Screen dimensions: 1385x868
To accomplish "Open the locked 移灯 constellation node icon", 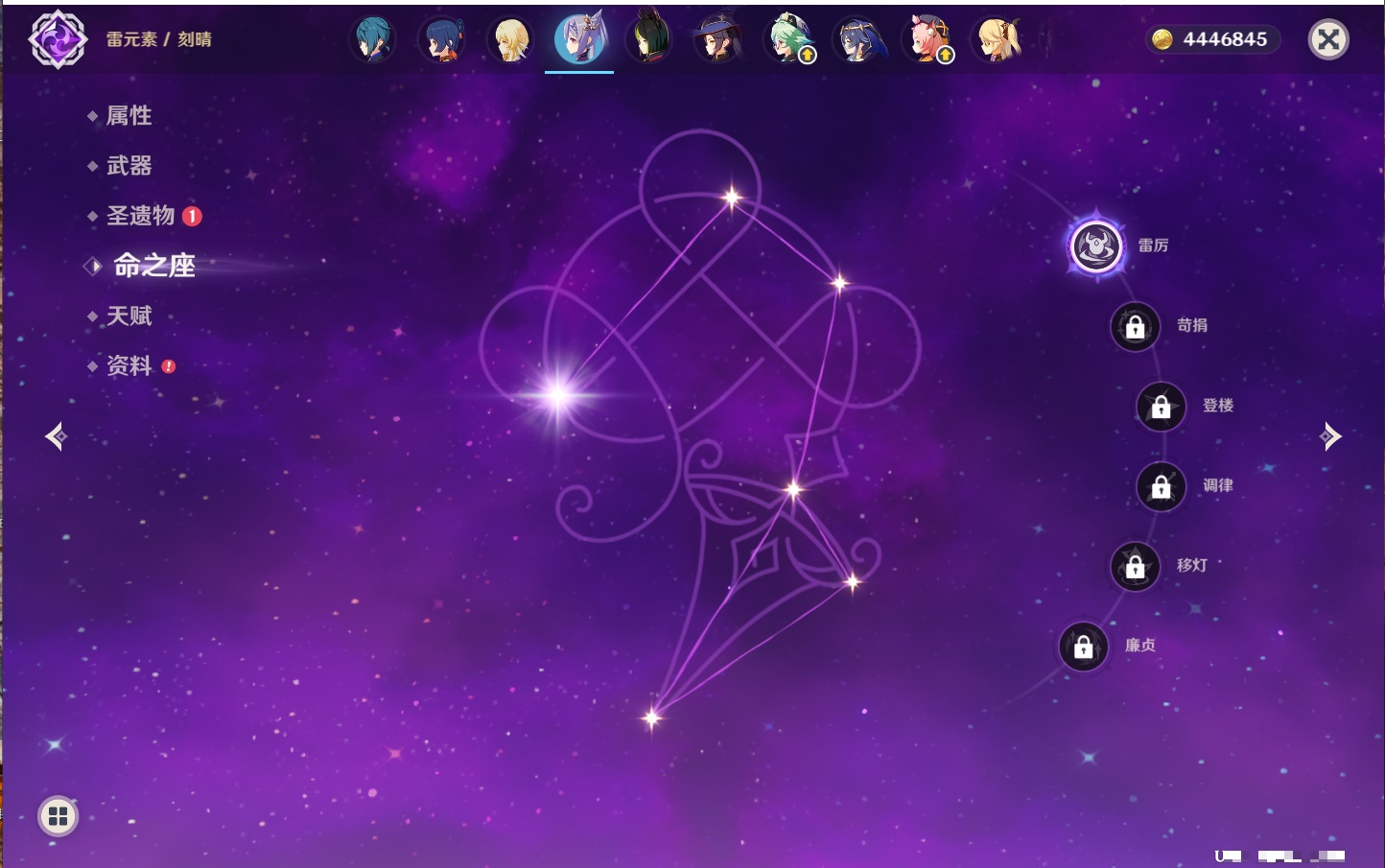I will [1136, 567].
